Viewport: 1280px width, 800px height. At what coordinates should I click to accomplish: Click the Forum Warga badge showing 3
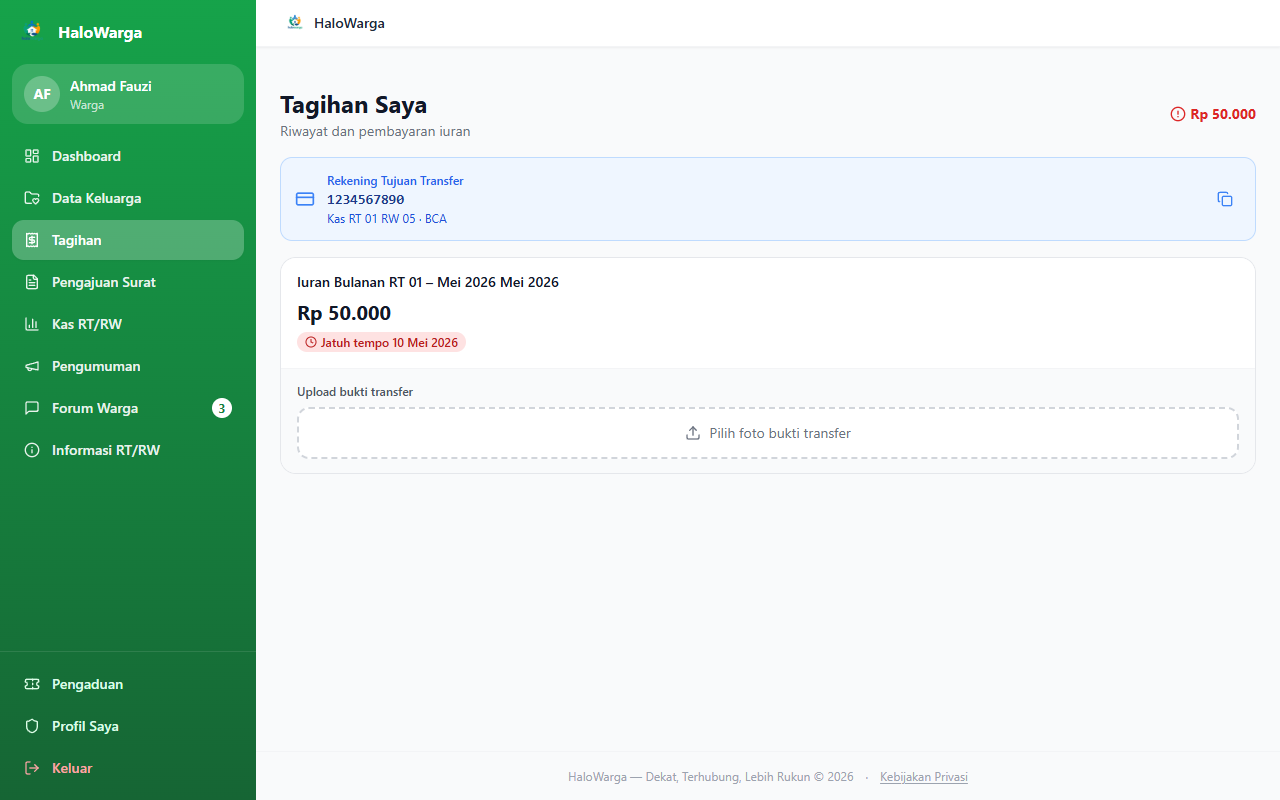(x=222, y=408)
